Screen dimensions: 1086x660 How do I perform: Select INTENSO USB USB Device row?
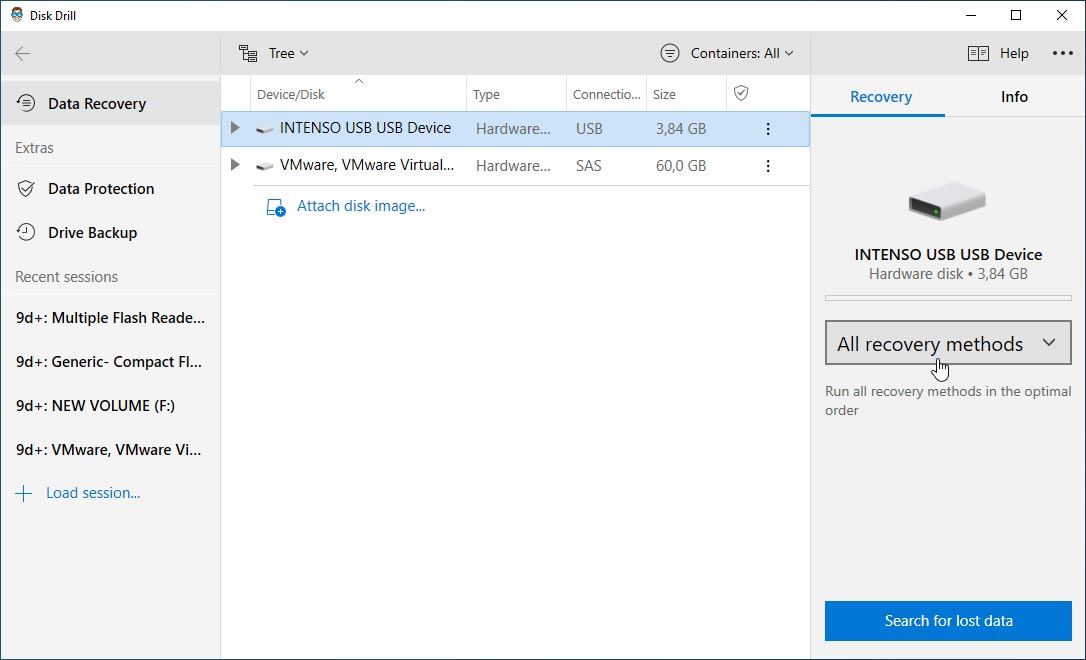[x=515, y=129]
